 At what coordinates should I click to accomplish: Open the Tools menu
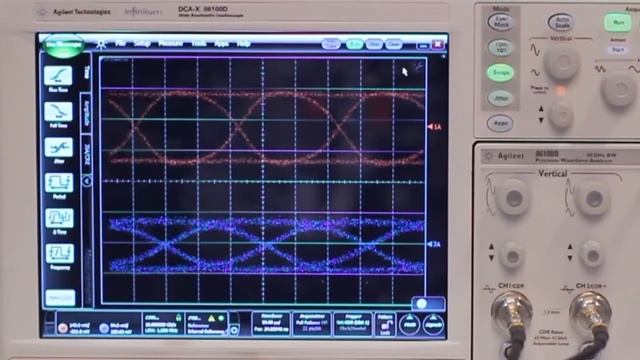click(199, 44)
